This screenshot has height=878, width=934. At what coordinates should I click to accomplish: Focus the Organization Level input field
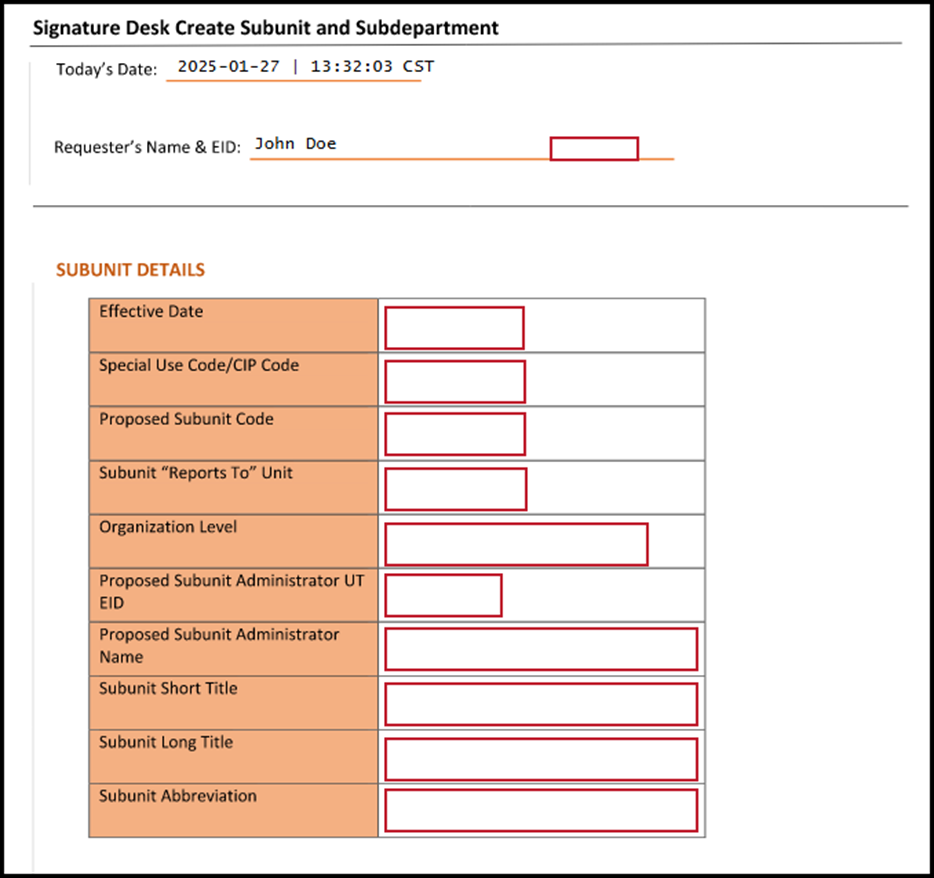(x=516, y=544)
